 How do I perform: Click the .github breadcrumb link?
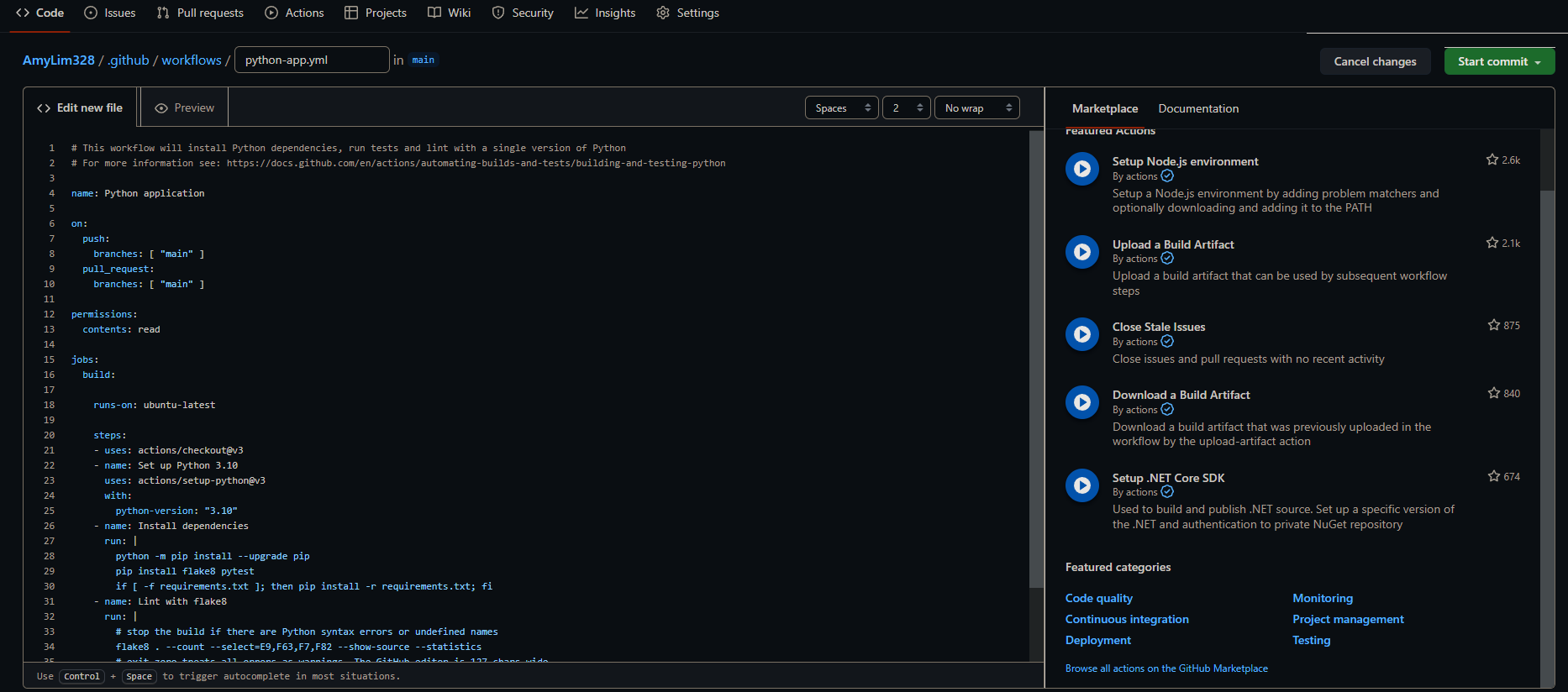click(x=129, y=60)
